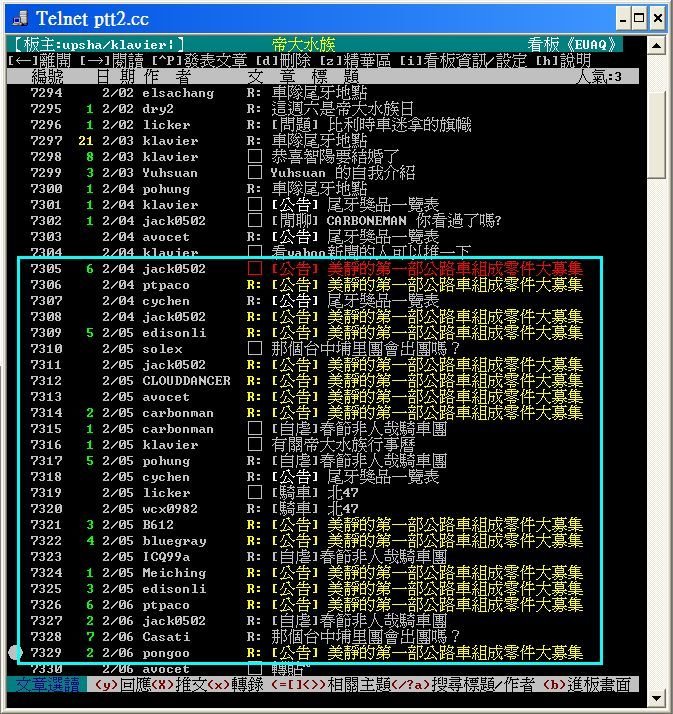Click author ICQ99a on post 7323
Viewport: 673px width, 714px height.
tap(166, 557)
